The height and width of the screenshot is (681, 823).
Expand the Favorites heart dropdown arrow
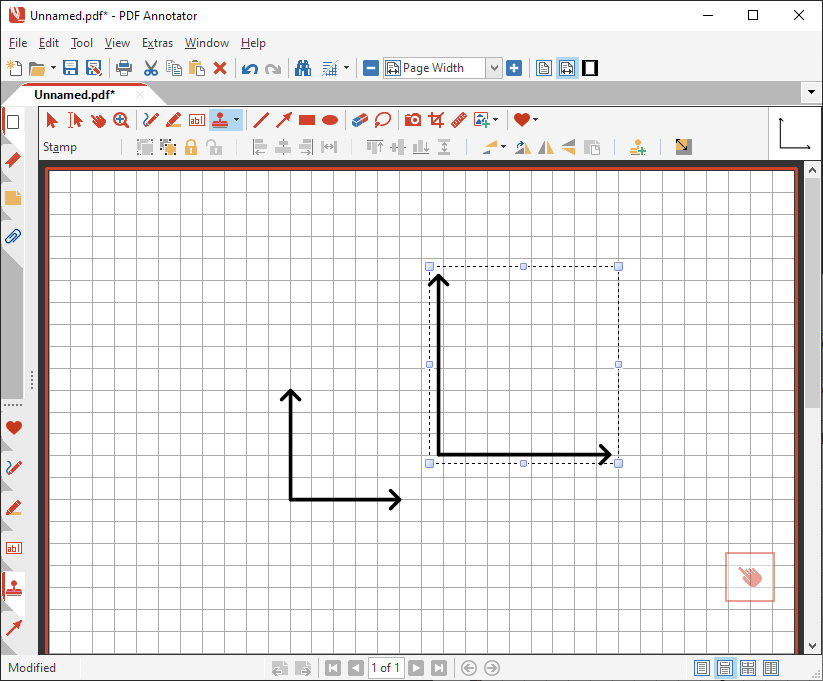coord(536,120)
